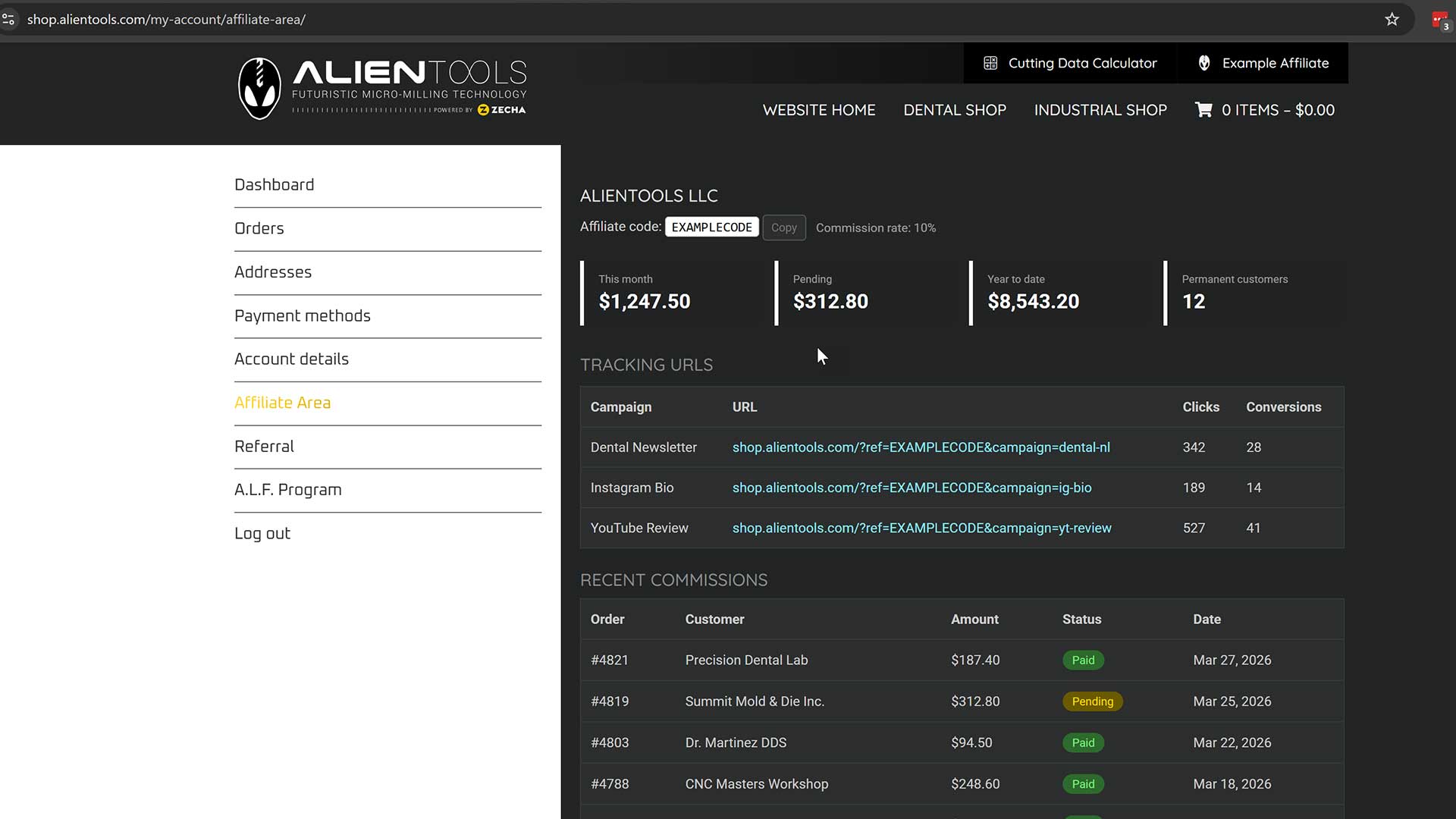This screenshot has width=1456, height=819.
Task: Click order number #4788
Action: pyautogui.click(x=610, y=784)
